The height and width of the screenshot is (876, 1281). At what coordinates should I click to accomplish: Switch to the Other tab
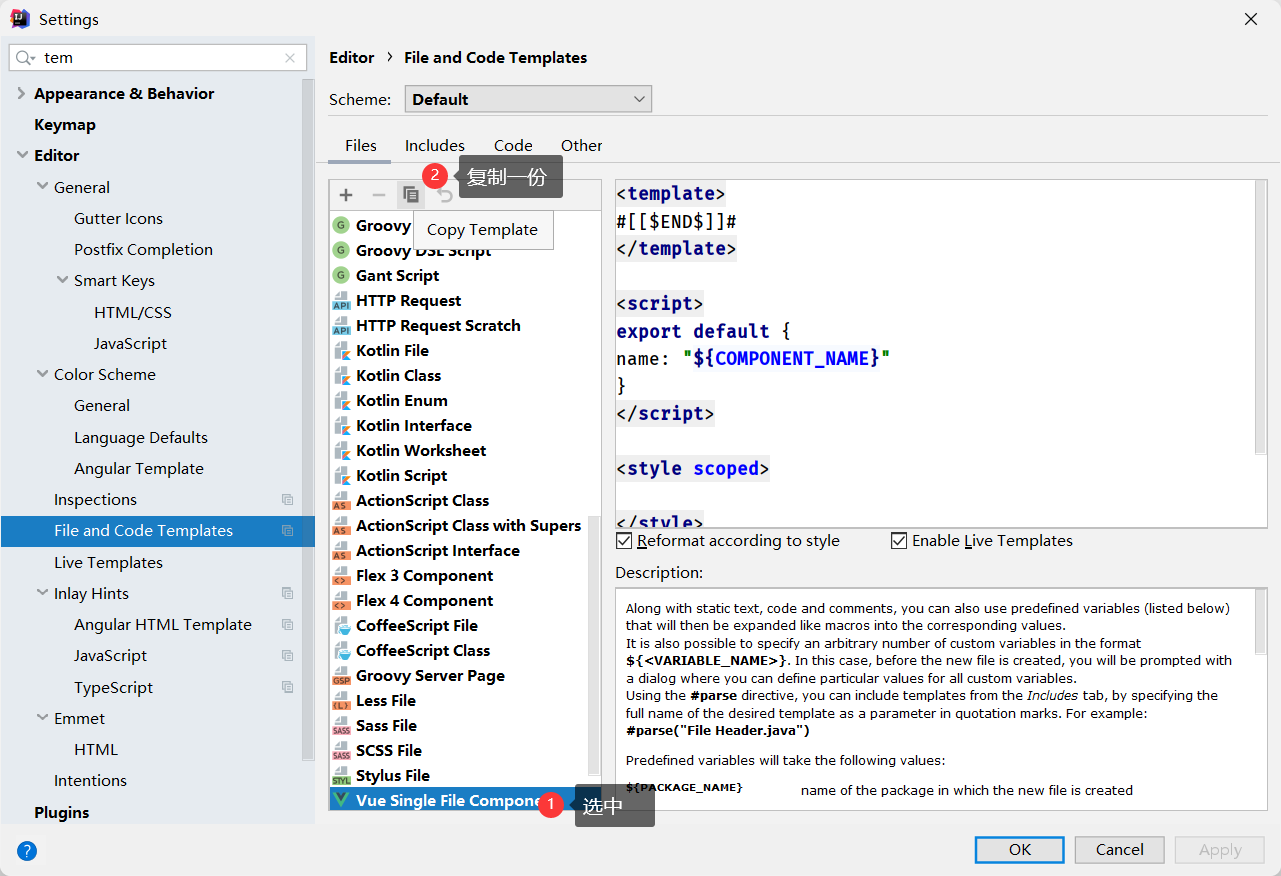pos(581,145)
